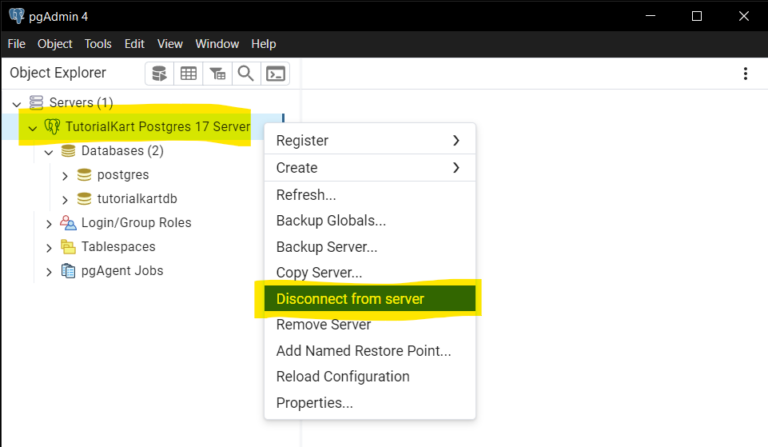768x447 pixels.
Task: Open the Query Tool from the Object Explorer toolbar
Action: coord(159,73)
